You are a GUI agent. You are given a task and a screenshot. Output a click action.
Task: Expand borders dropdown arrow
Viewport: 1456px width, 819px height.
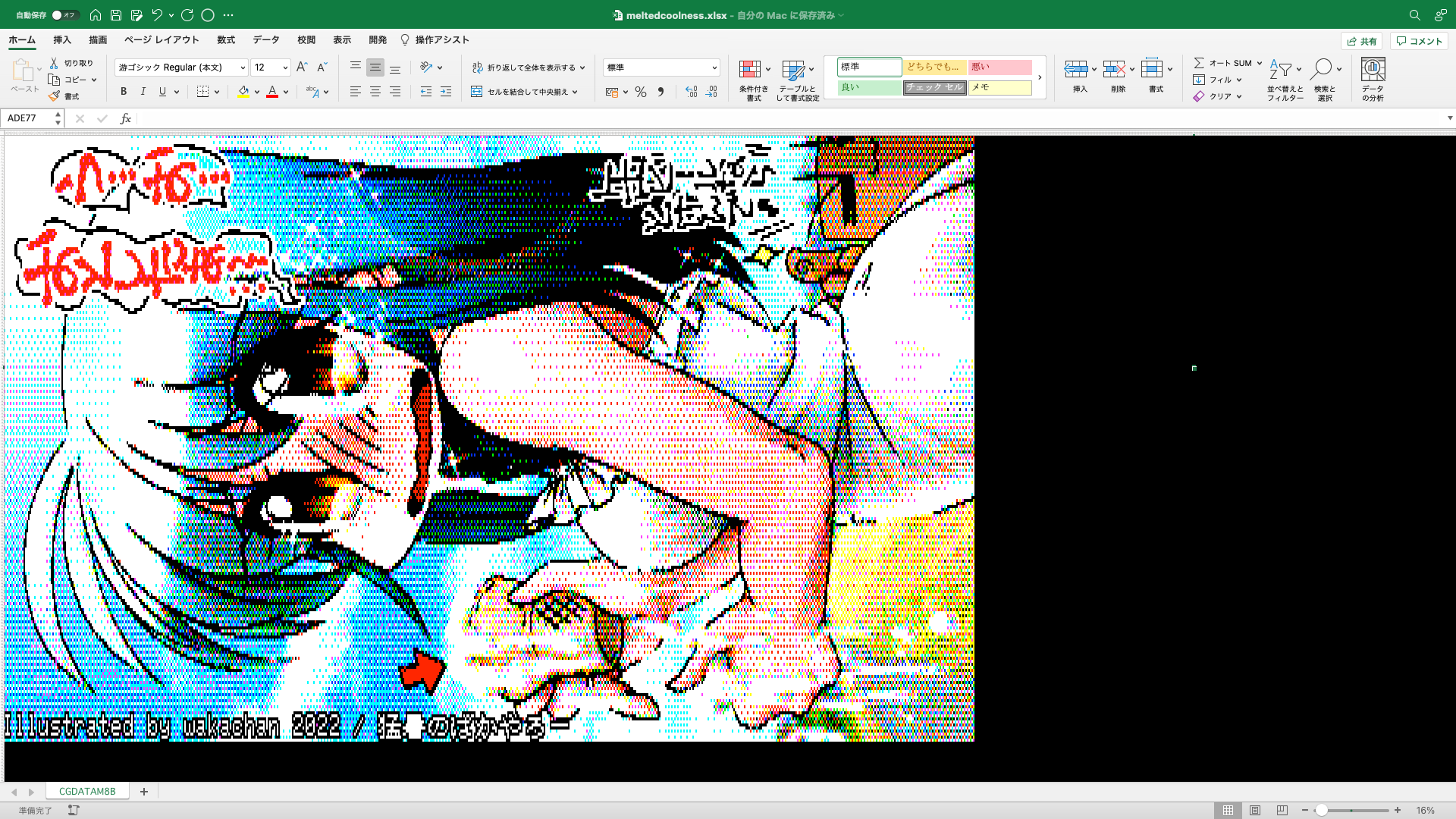point(217,92)
